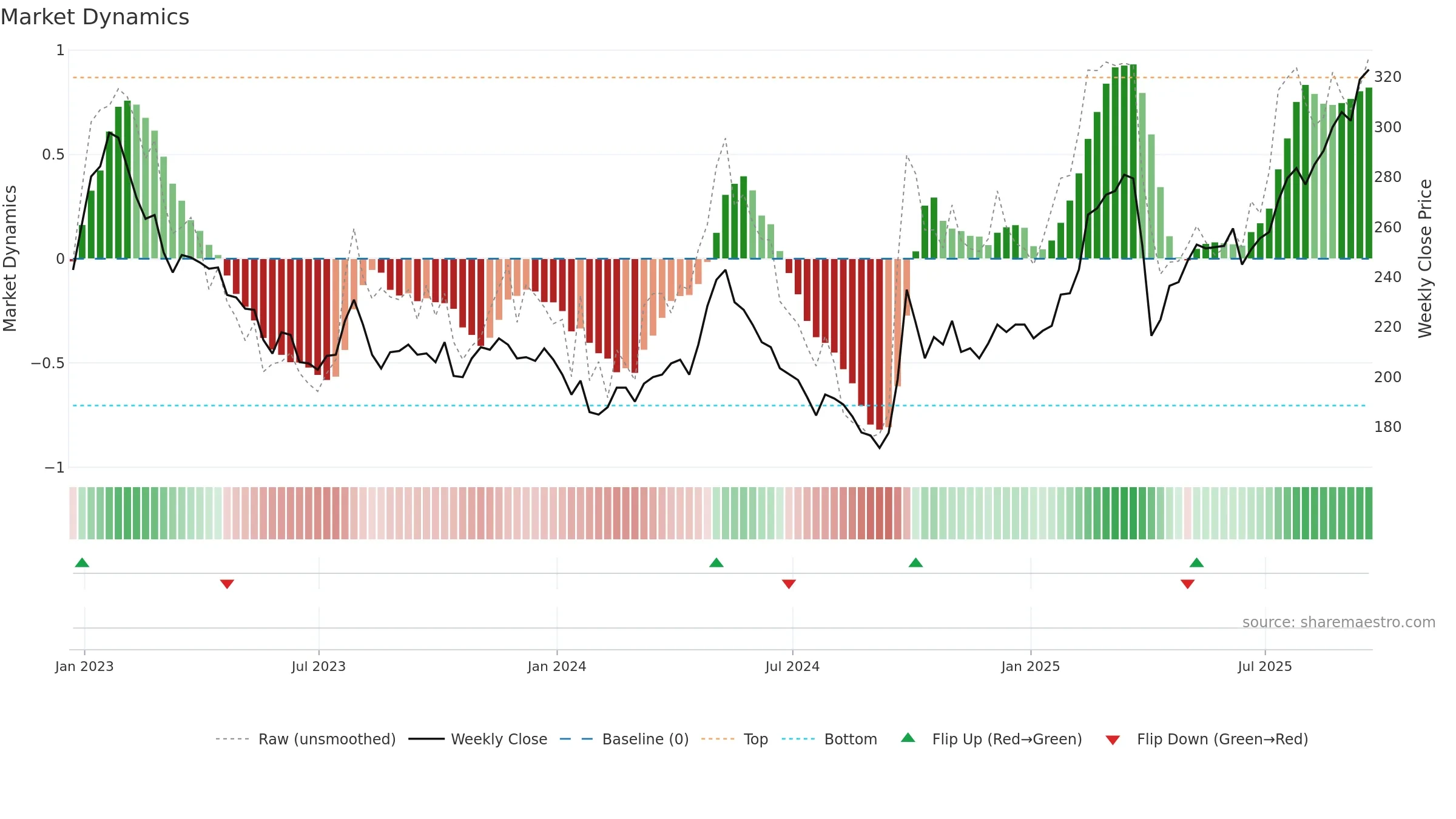The width and height of the screenshot is (1456, 819).
Task: Click the darkest red heatmap cell near Aug 2024
Action: [880, 513]
